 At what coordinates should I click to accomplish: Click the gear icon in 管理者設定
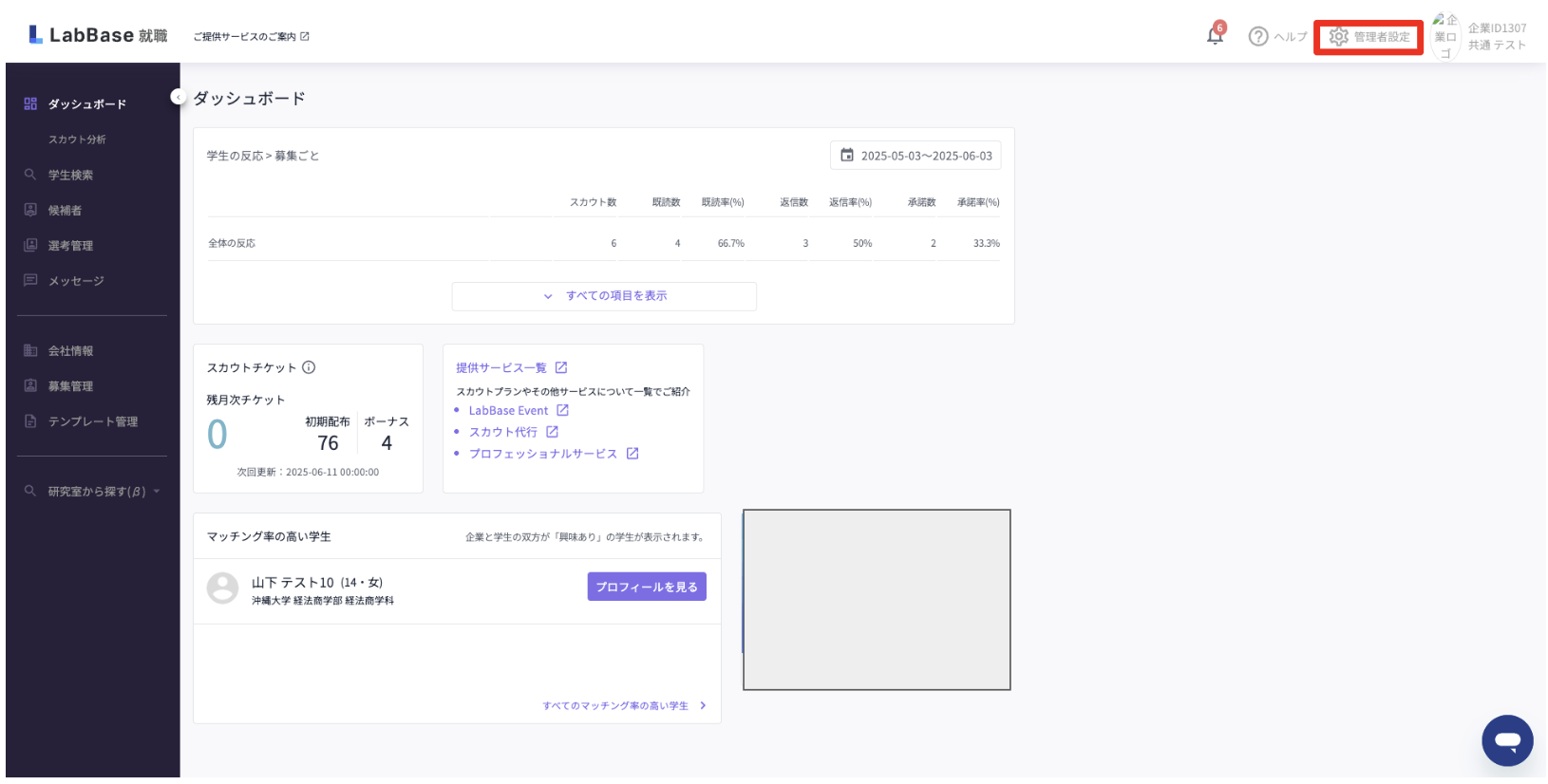tap(1339, 37)
